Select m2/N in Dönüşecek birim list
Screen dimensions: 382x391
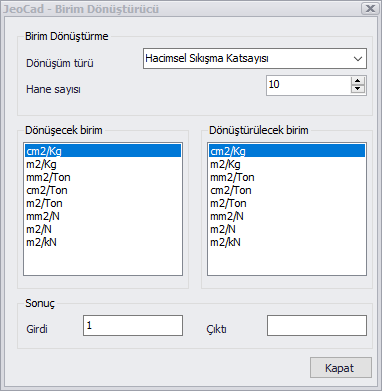click(103, 229)
